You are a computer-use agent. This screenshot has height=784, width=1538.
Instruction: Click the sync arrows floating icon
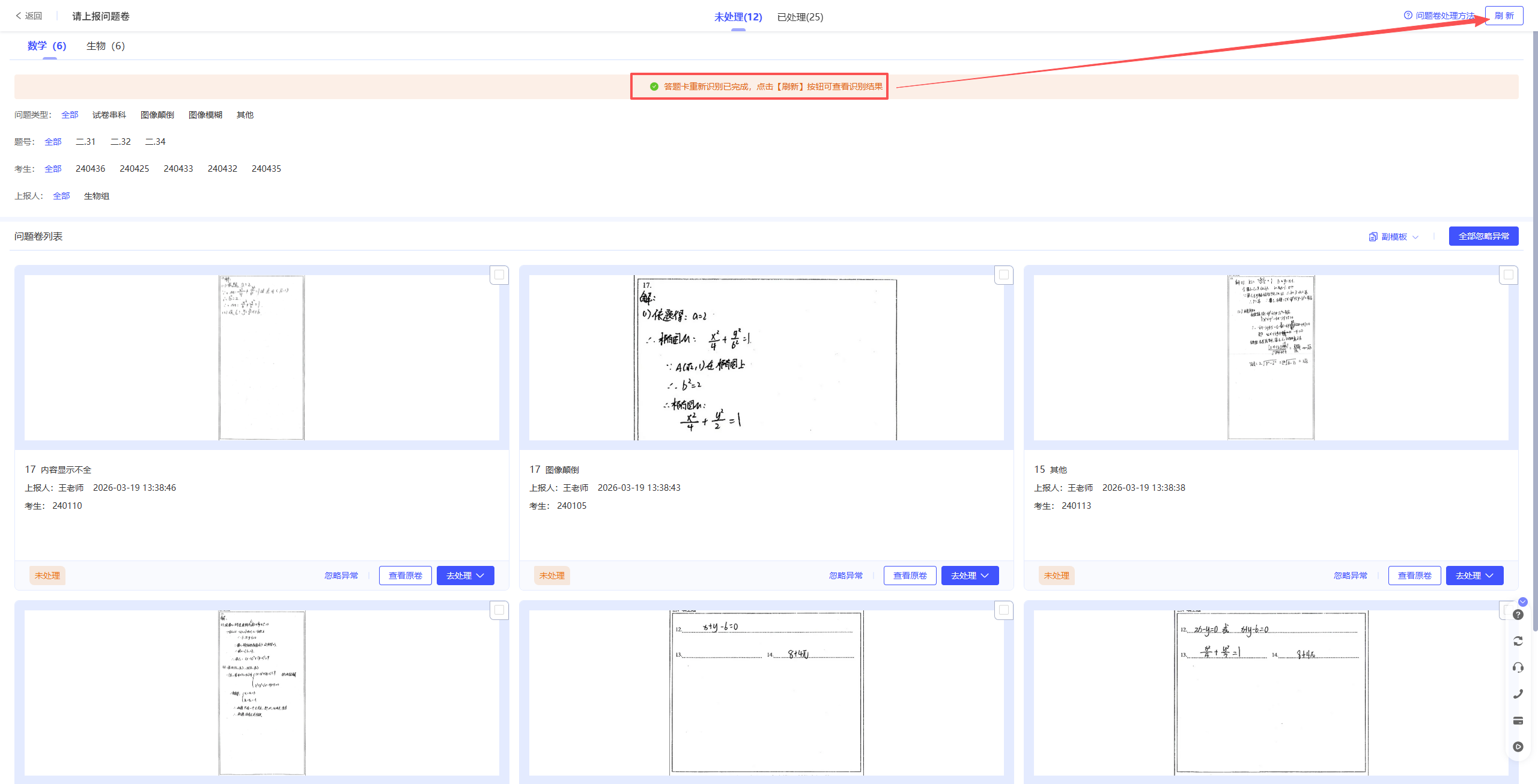(1518, 641)
